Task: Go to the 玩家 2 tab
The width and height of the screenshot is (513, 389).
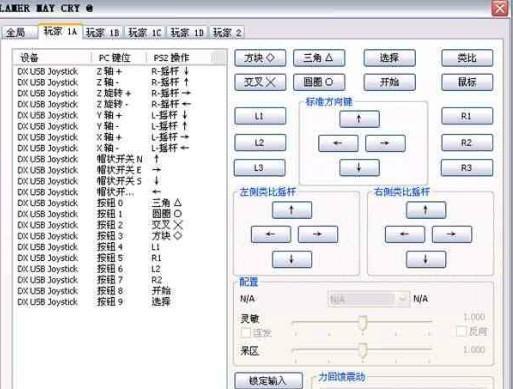Action: tap(227, 33)
